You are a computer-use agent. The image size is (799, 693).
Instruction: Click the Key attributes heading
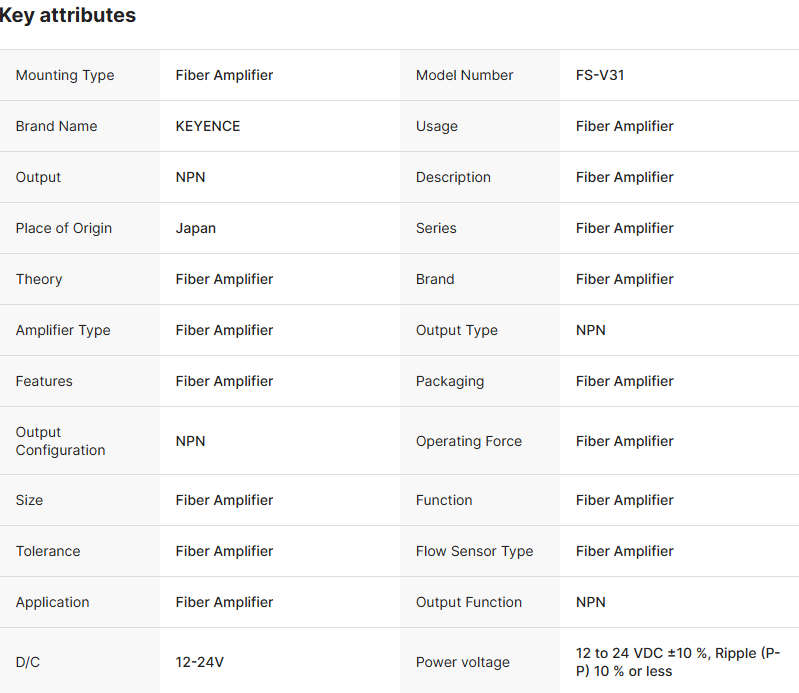pos(68,16)
